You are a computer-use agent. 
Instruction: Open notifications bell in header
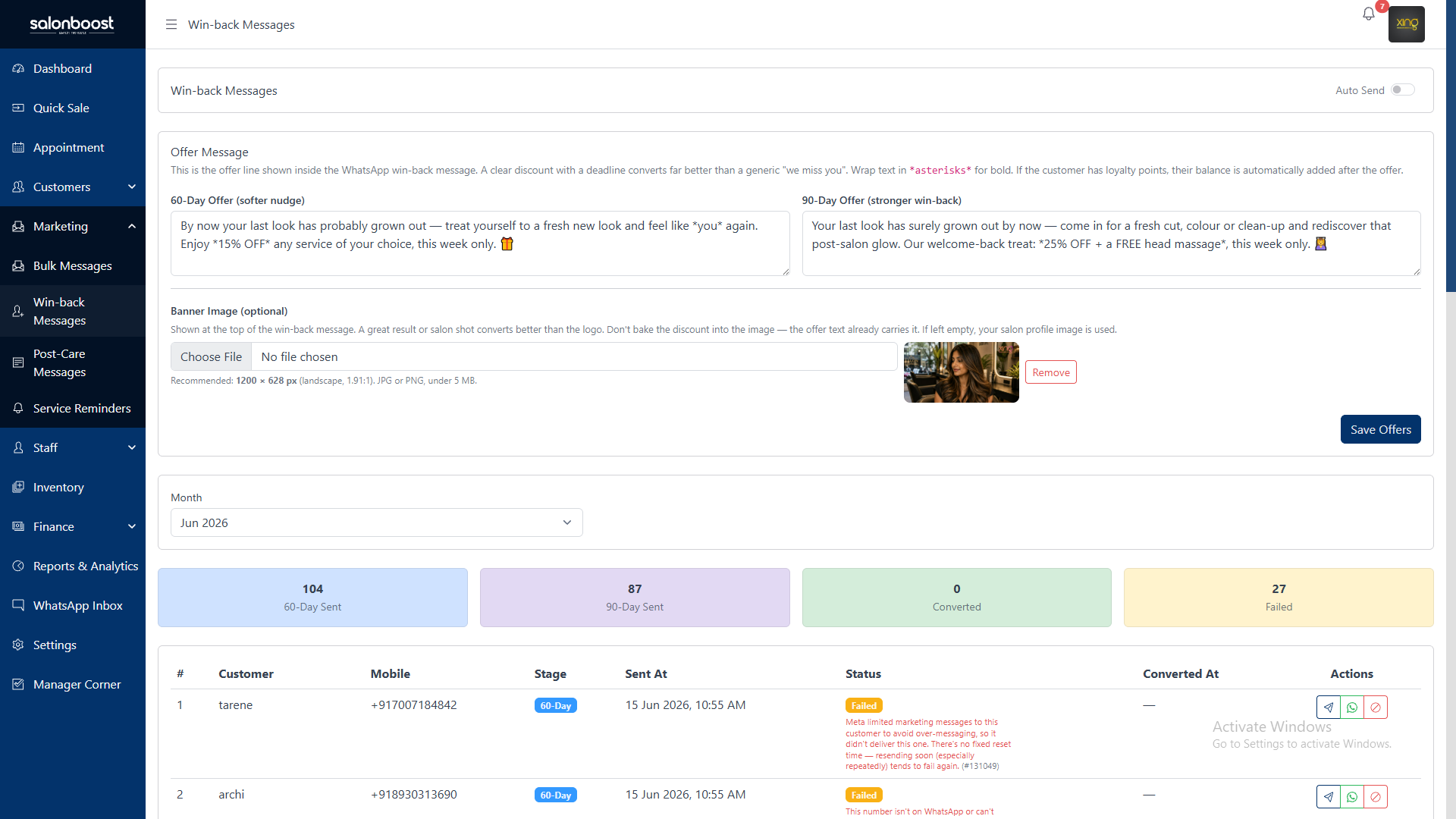(1368, 14)
